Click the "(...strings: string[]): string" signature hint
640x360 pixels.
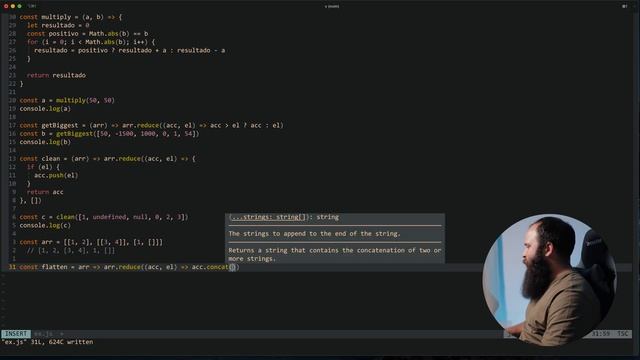click(x=284, y=217)
